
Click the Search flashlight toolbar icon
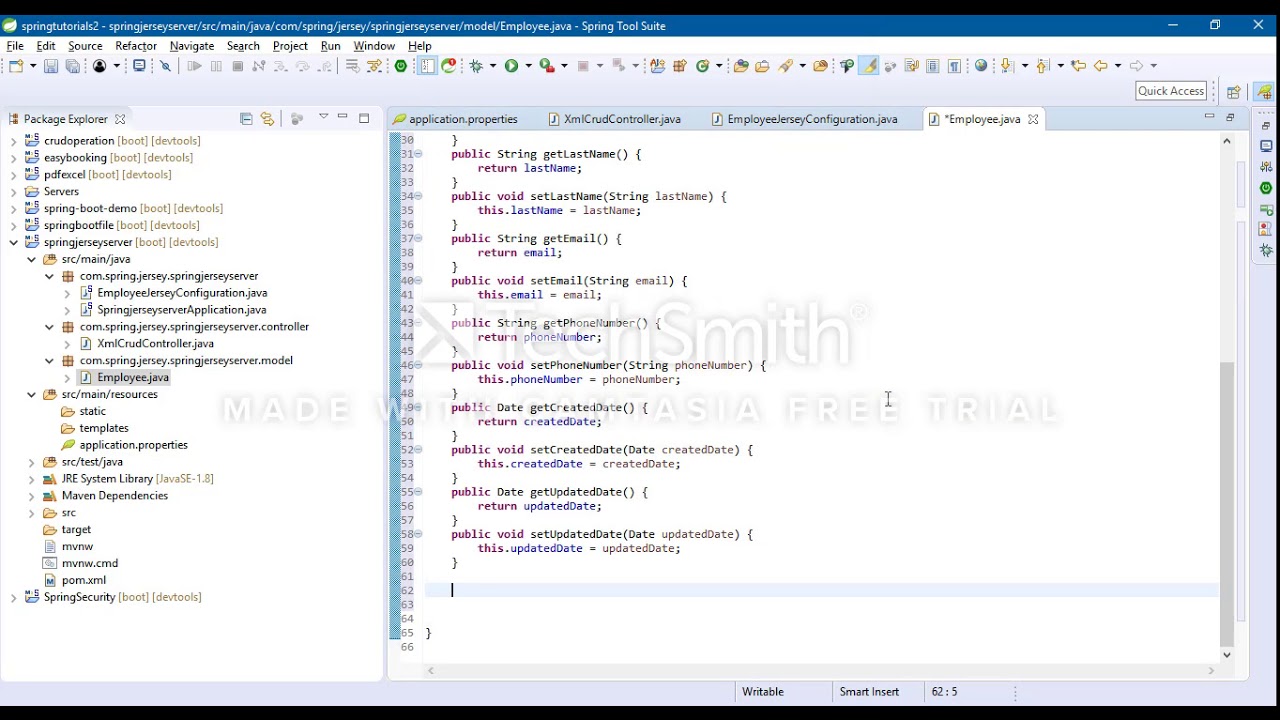[x=787, y=66]
